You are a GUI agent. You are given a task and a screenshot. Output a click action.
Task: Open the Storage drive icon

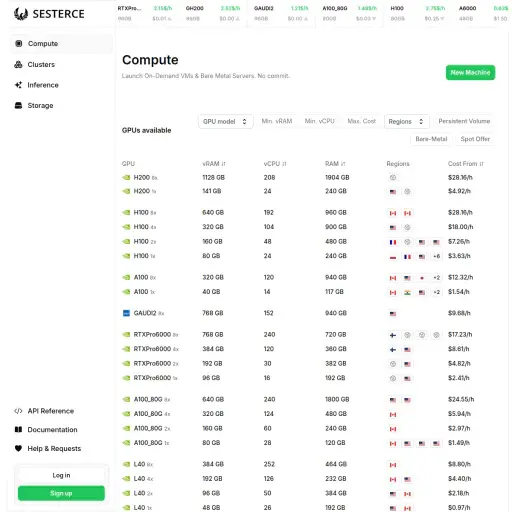[x=18, y=106]
